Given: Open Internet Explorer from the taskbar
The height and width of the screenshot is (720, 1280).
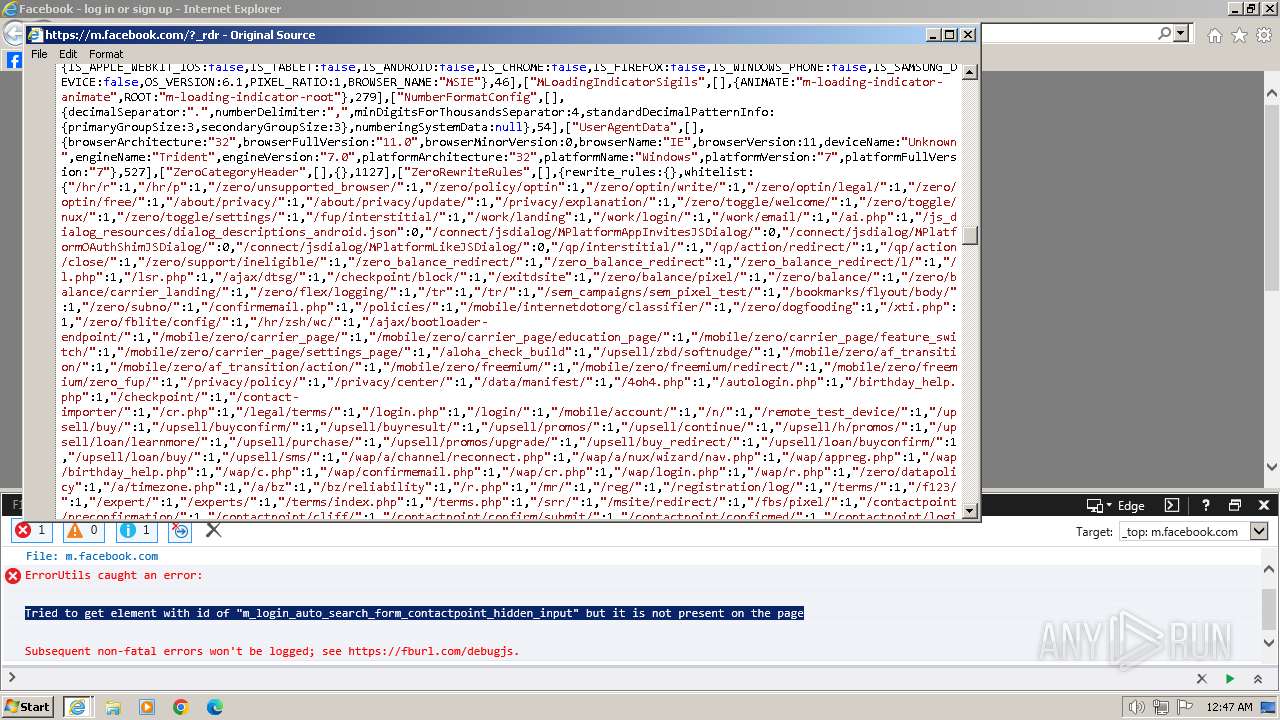Looking at the screenshot, I should coord(78,707).
